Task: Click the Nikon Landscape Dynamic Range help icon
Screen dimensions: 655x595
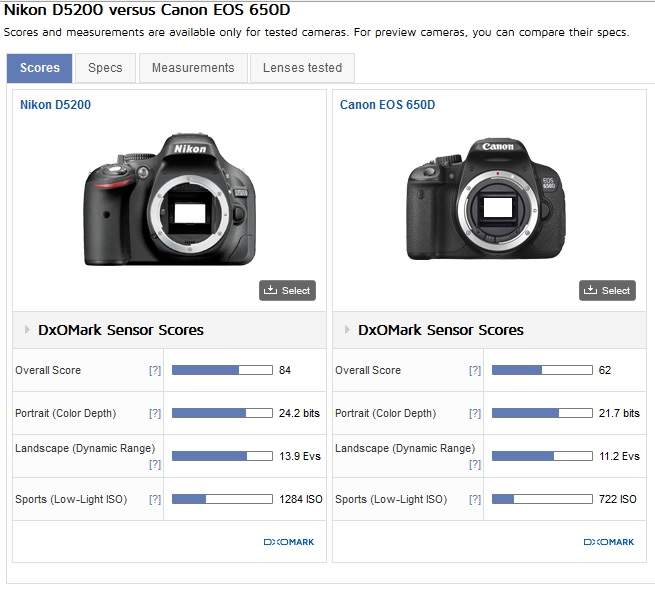Action: 155,464
